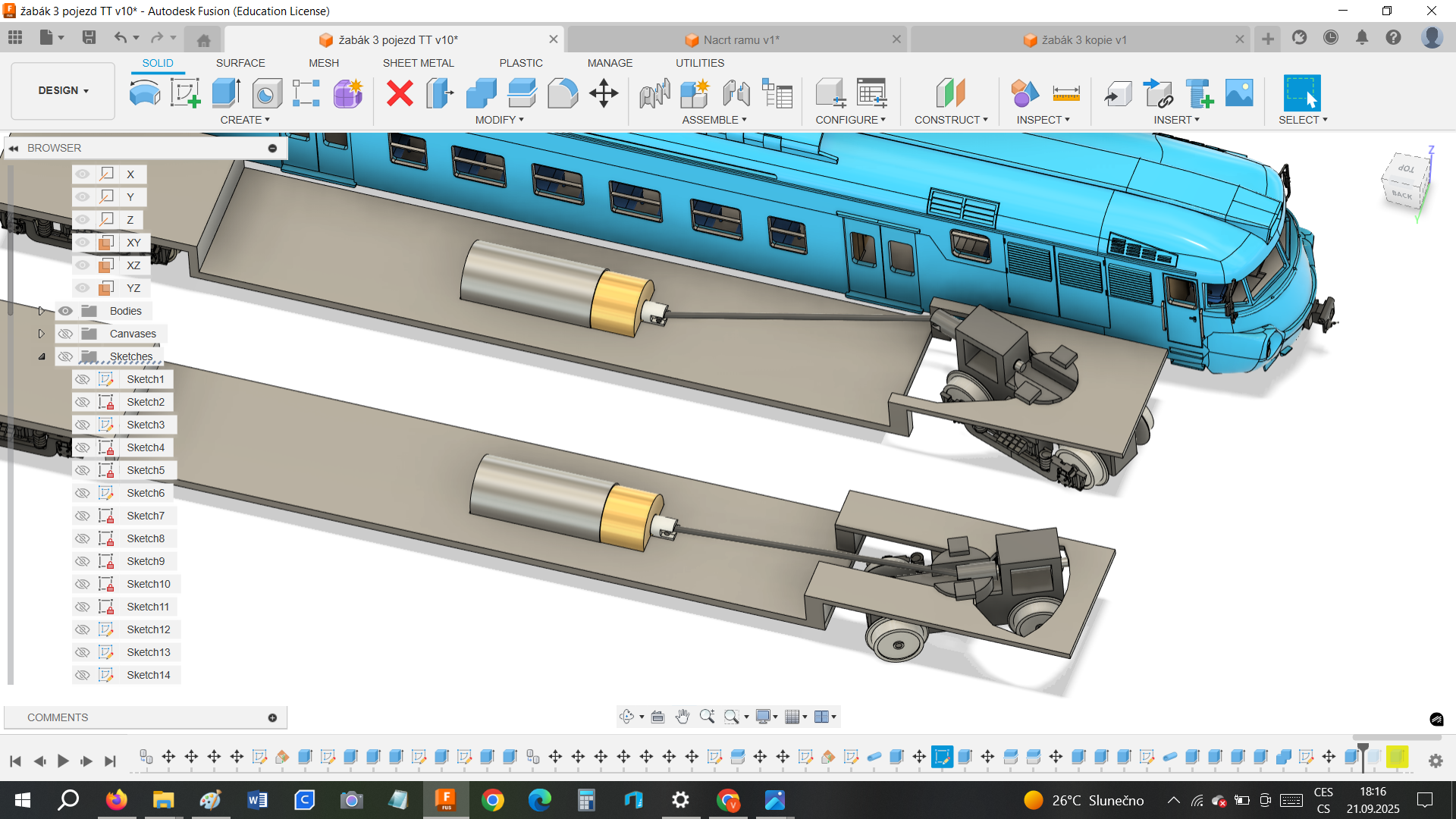Select the Move/Copy arrows tool
Screen dimensions: 1456x819
click(604, 93)
